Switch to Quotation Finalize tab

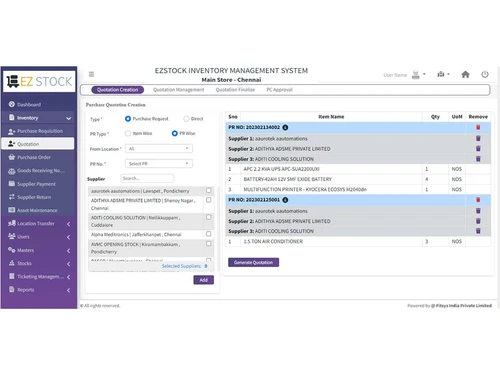[x=235, y=90]
